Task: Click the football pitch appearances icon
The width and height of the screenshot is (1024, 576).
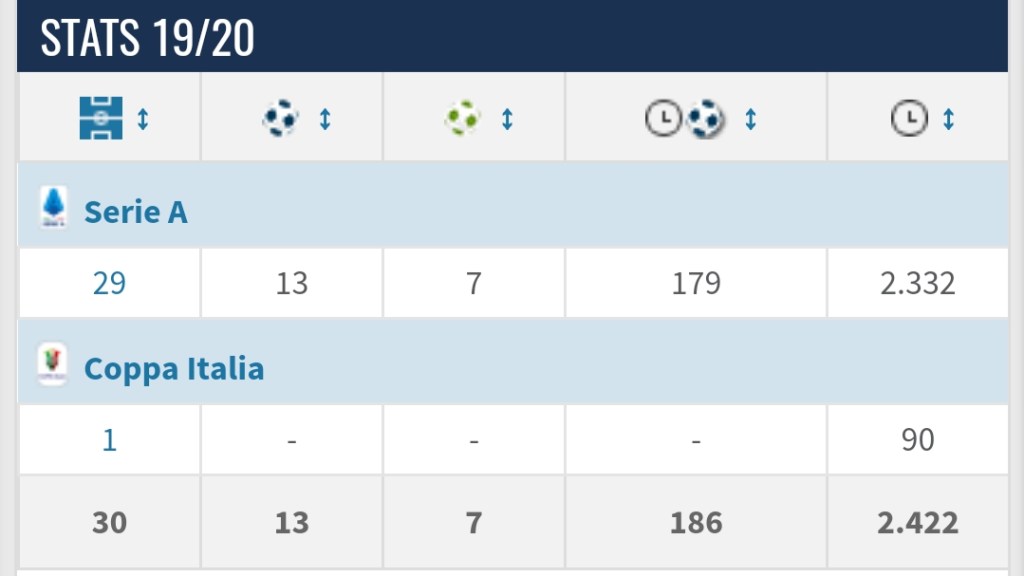Action: [x=100, y=118]
